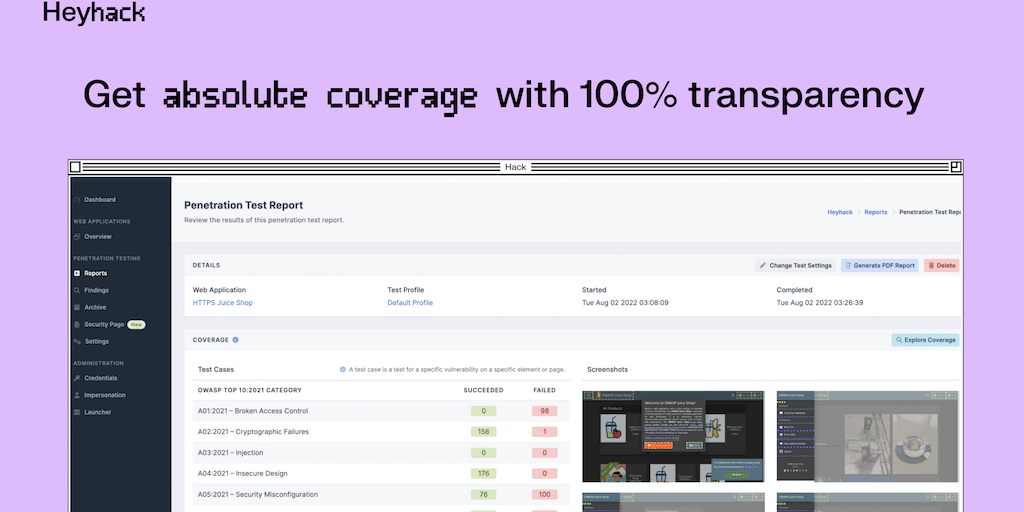Image resolution: width=1024 pixels, height=512 pixels.
Task: Click the Credentials key icon
Action: coord(77,378)
